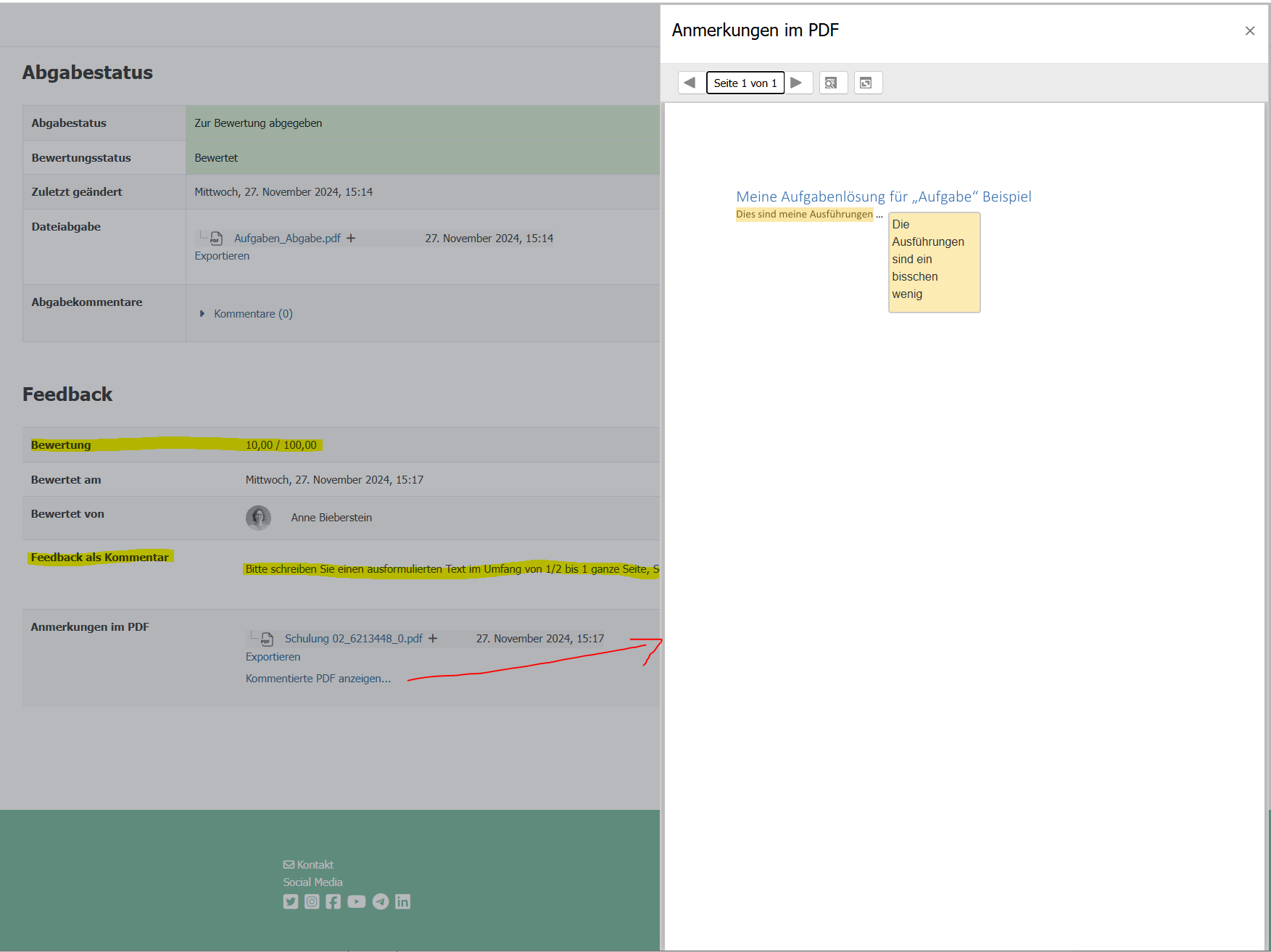Image resolution: width=1271 pixels, height=952 pixels.
Task: Open the YouTube footer icon
Action: [x=356, y=901]
